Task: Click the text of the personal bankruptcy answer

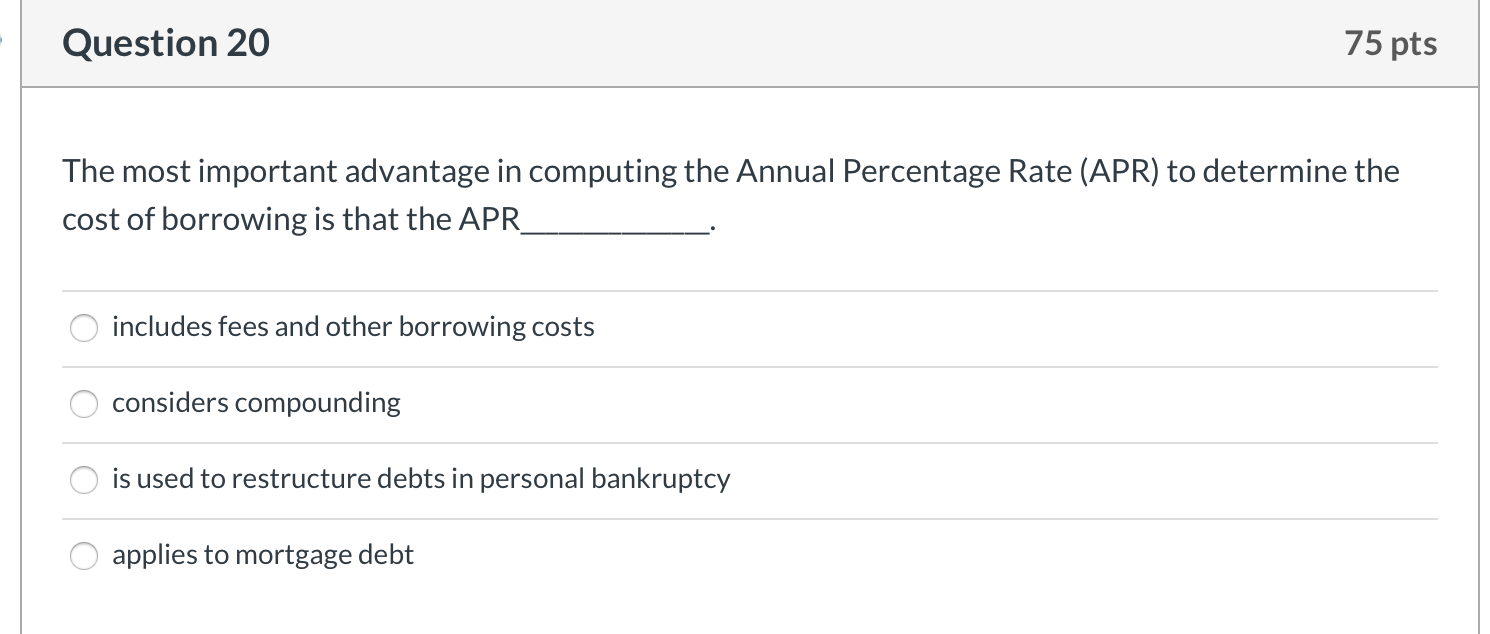Action: [421, 479]
